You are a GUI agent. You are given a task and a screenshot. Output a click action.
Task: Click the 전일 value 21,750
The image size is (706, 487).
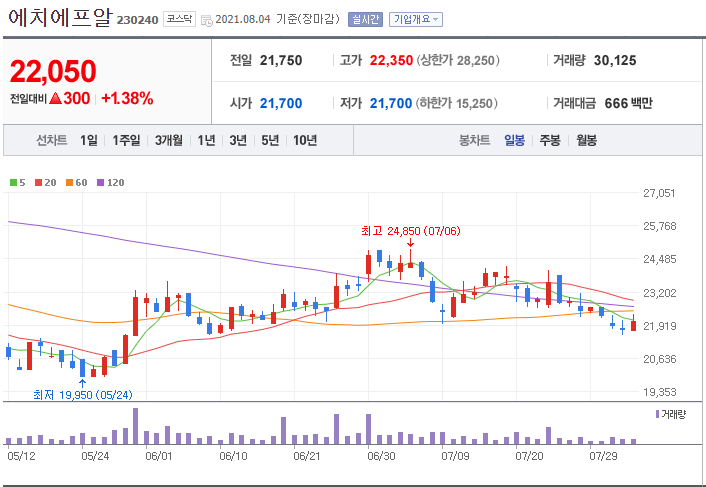click(281, 60)
